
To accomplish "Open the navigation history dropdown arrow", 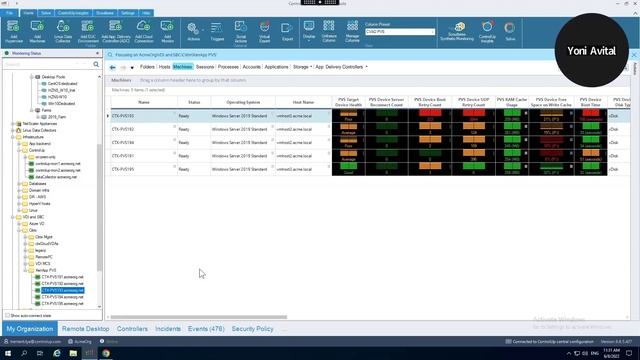I will (132, 67).
